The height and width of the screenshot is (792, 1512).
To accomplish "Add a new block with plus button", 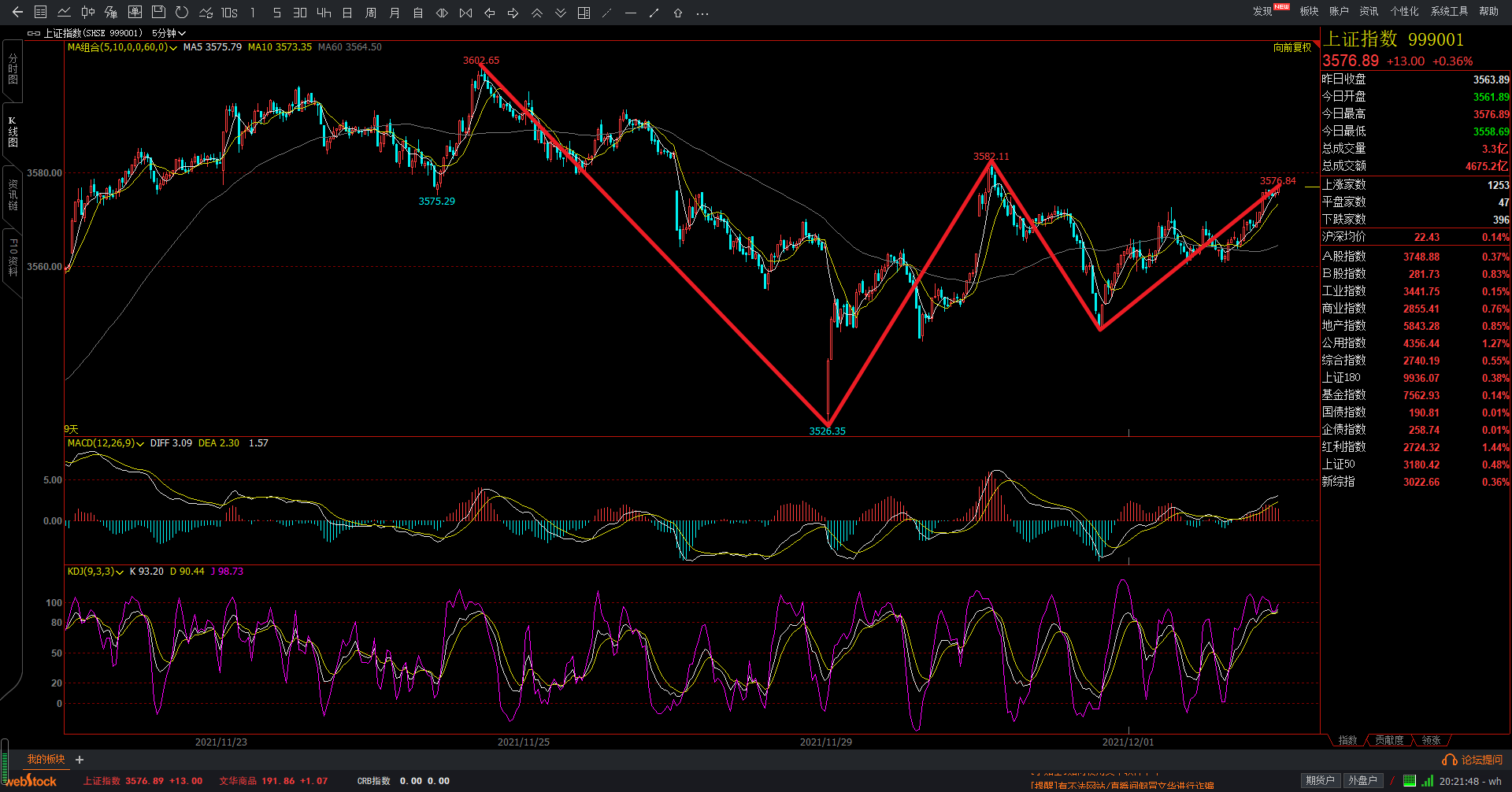I will [x=80, y=760].
